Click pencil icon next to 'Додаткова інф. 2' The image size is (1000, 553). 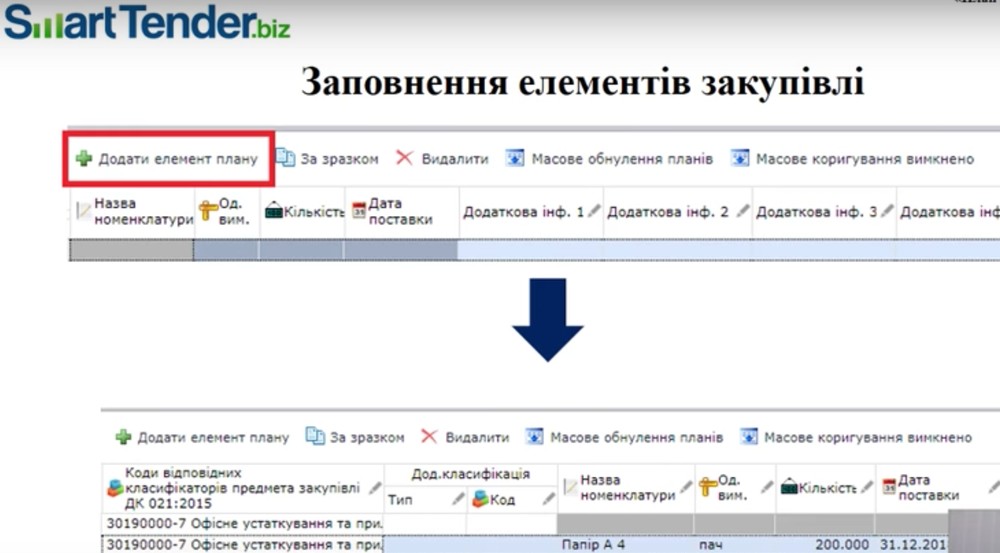pyautogui.click(x=742, y=210)
